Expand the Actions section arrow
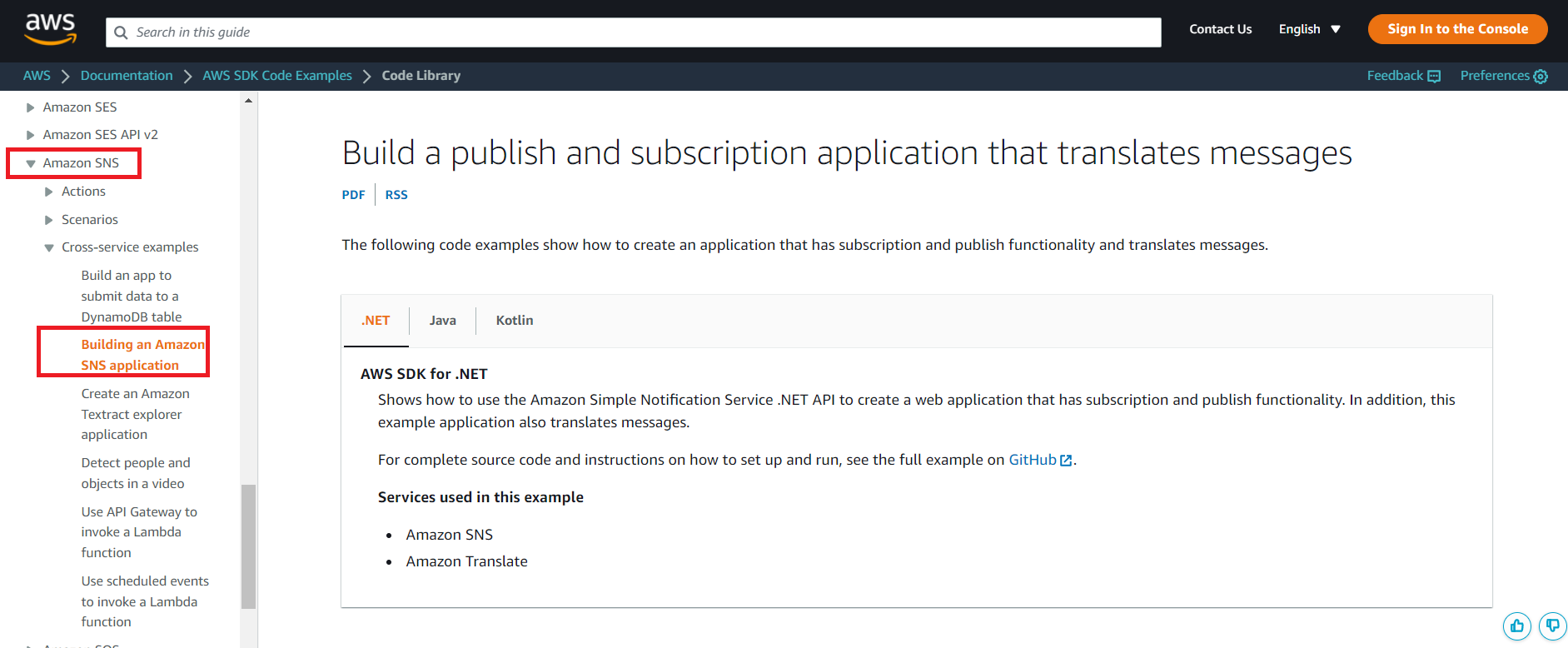This screenshot has height=648, width=1568. pyautogui.click(x=48, y=192)
